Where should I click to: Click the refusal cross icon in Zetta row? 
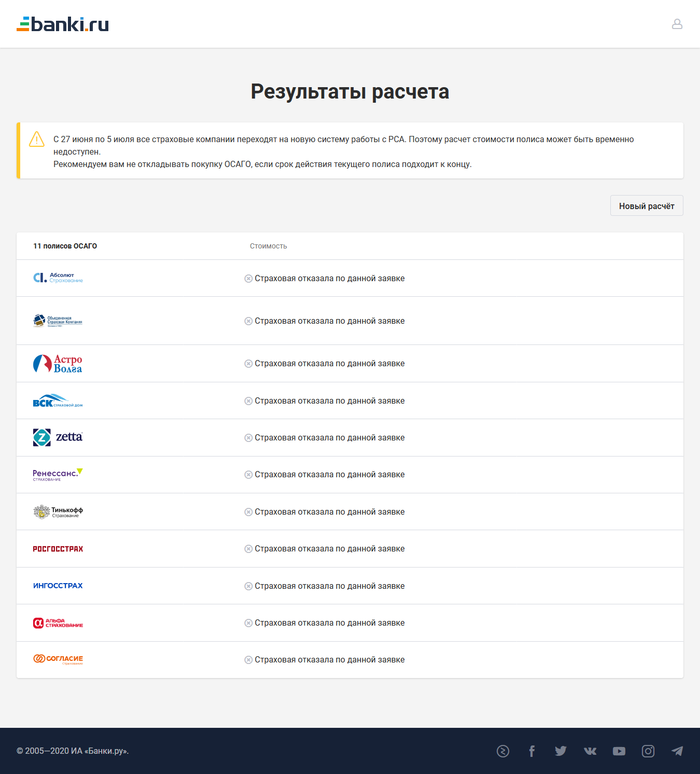[248, 438]
